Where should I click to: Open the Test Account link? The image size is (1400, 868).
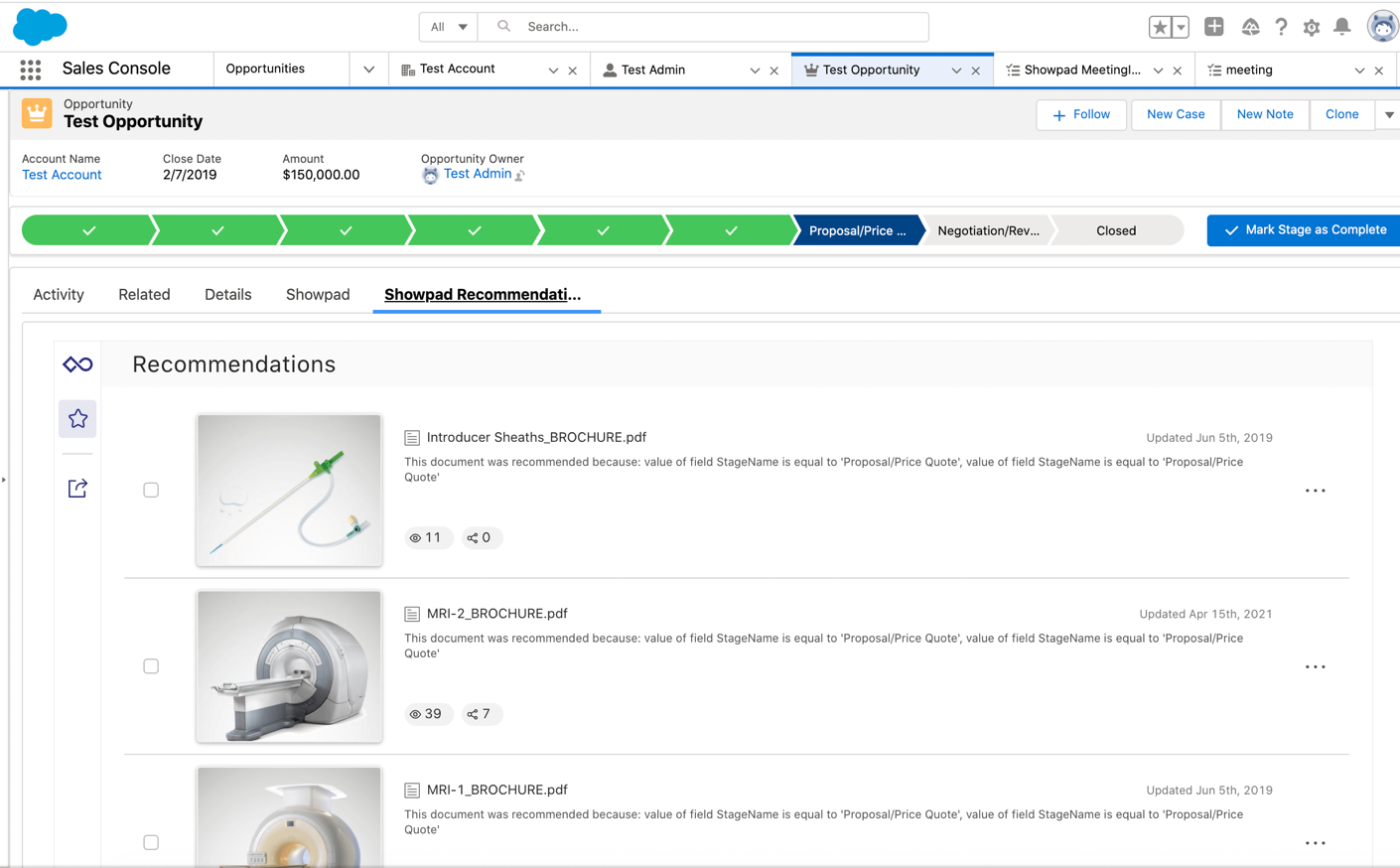[62, 175]
